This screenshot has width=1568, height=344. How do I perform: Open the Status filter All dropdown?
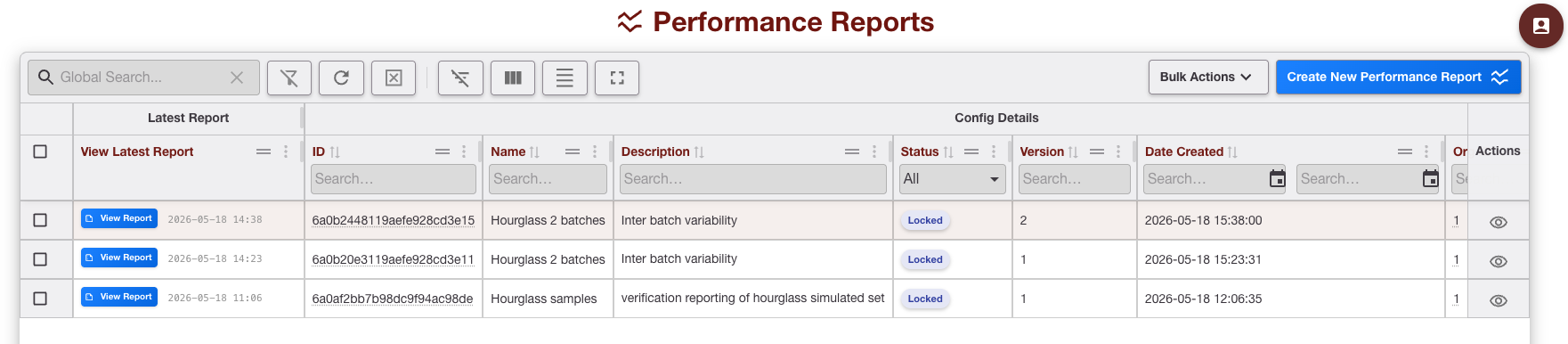[952, 178]
